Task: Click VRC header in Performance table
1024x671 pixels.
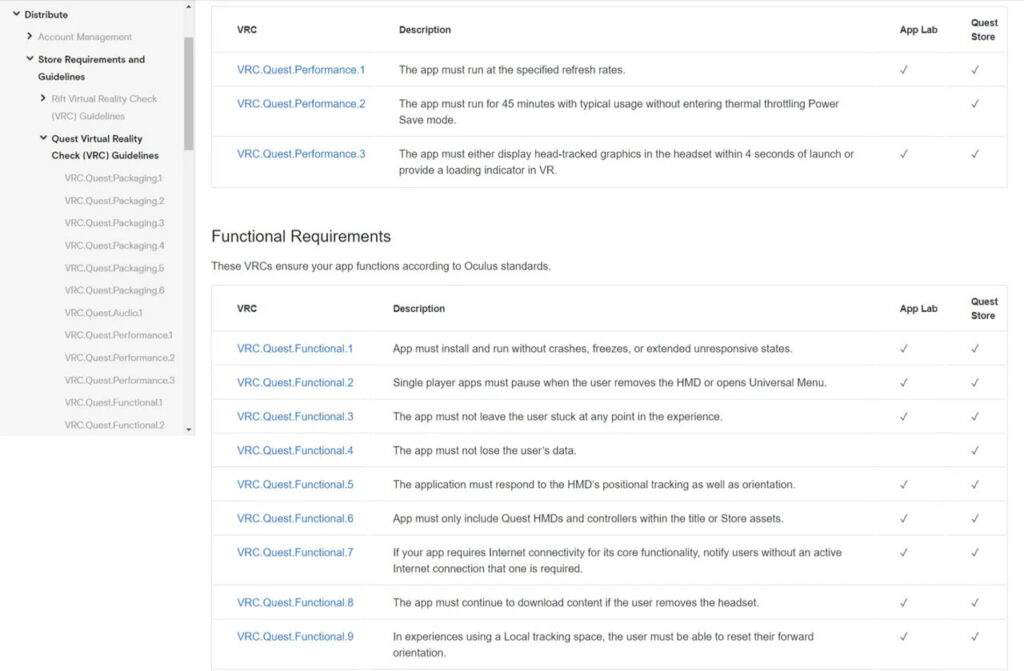Action: coord(247,29)
